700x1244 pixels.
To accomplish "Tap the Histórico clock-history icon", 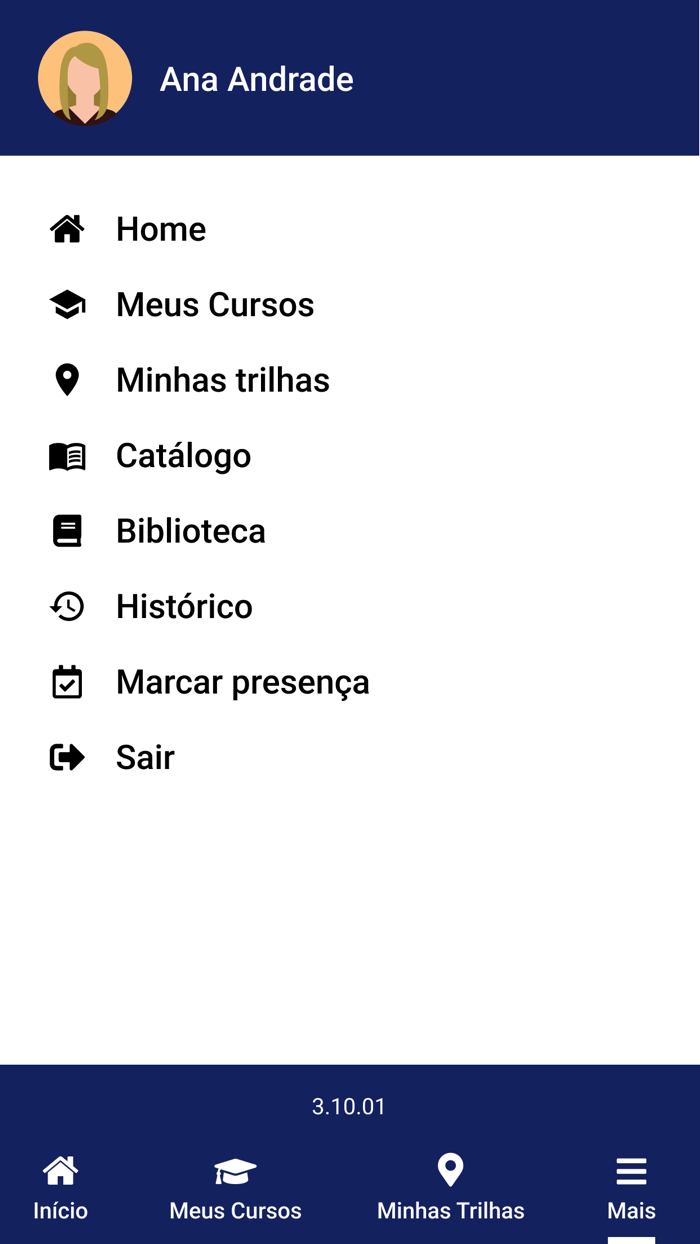I will click(66, 606).
